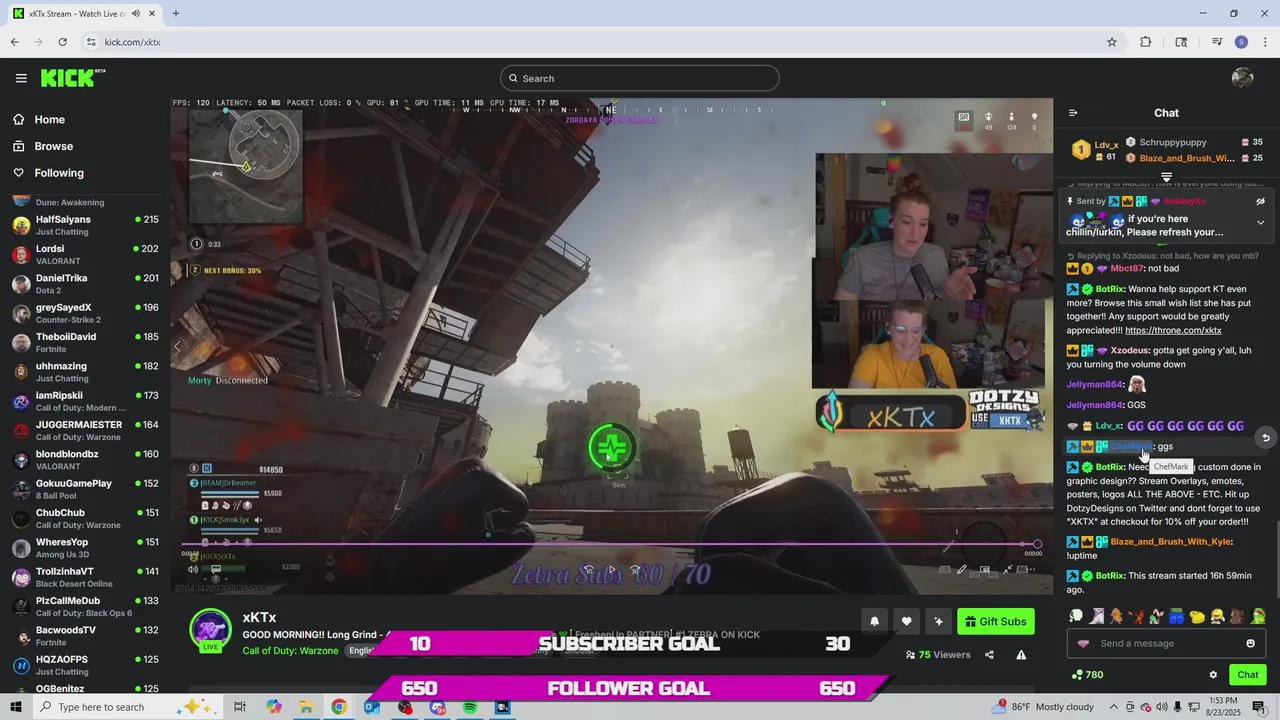The image size is (1280, 720).
Task: Open a new browser tab
Action: 176,14
